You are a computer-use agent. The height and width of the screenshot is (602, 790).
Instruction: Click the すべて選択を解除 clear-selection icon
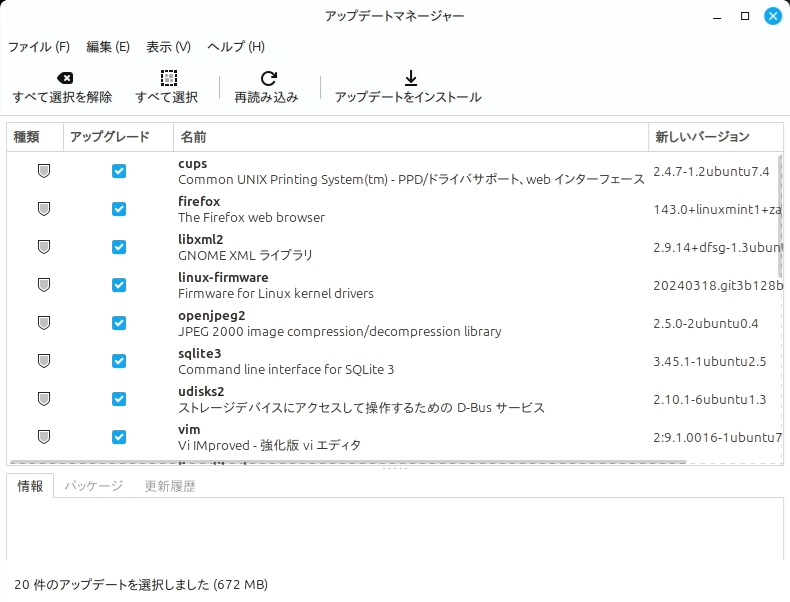[63, 78]
